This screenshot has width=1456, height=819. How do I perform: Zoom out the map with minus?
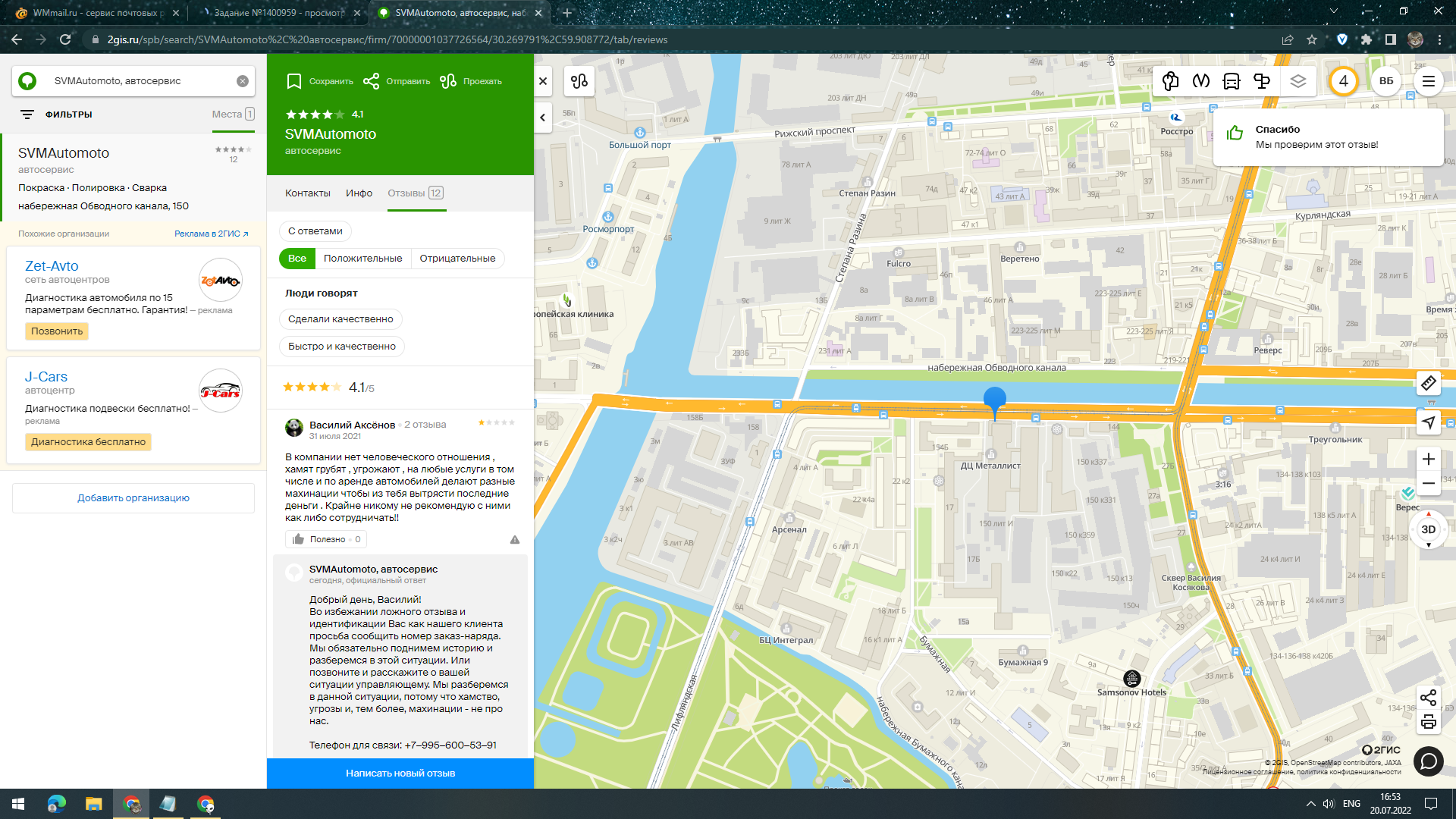click(x=1429, y=483)
